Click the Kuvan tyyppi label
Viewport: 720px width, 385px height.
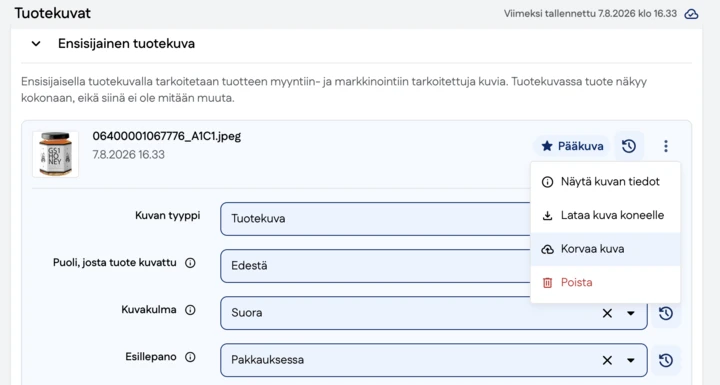click(x=168, y=215)
